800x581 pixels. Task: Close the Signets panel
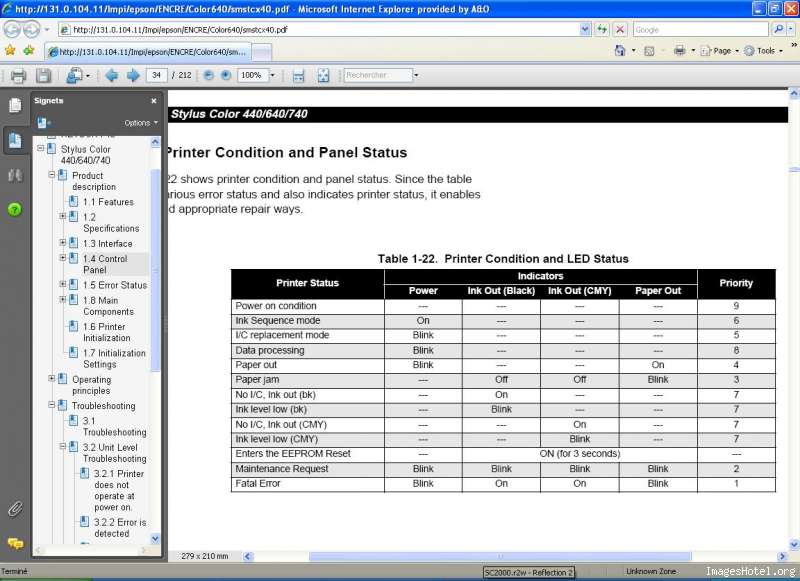(x=153, y=101)
